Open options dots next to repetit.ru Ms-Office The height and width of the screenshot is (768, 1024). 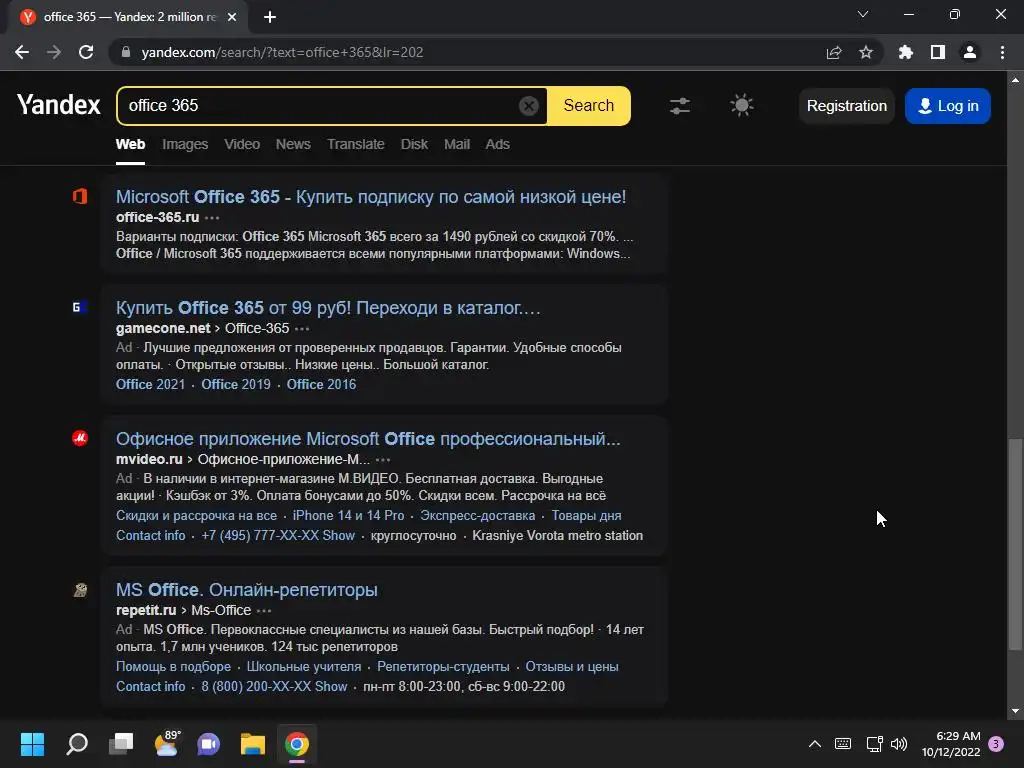[264, 611]
